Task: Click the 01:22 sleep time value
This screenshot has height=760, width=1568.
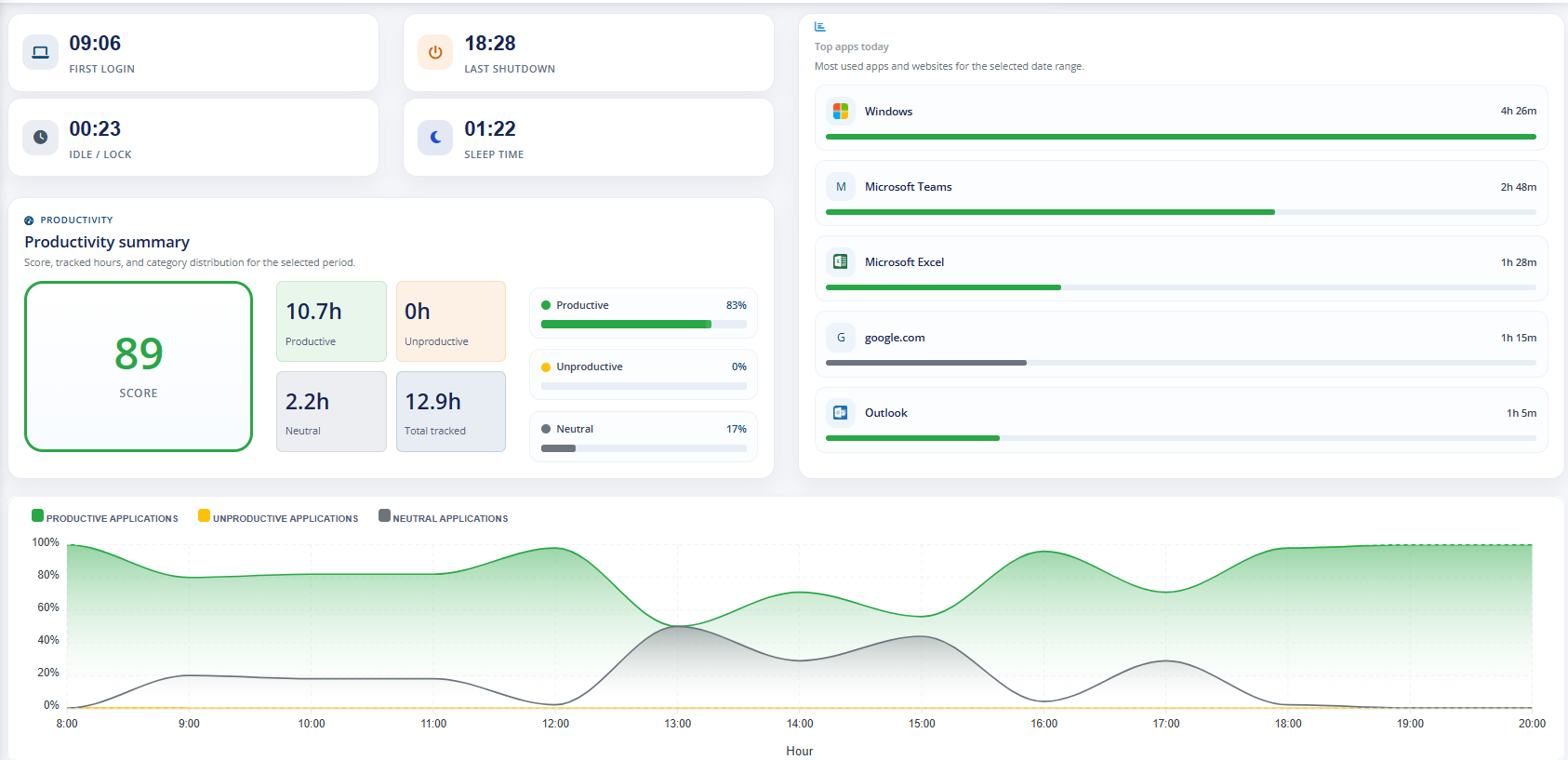Action: 490,129
